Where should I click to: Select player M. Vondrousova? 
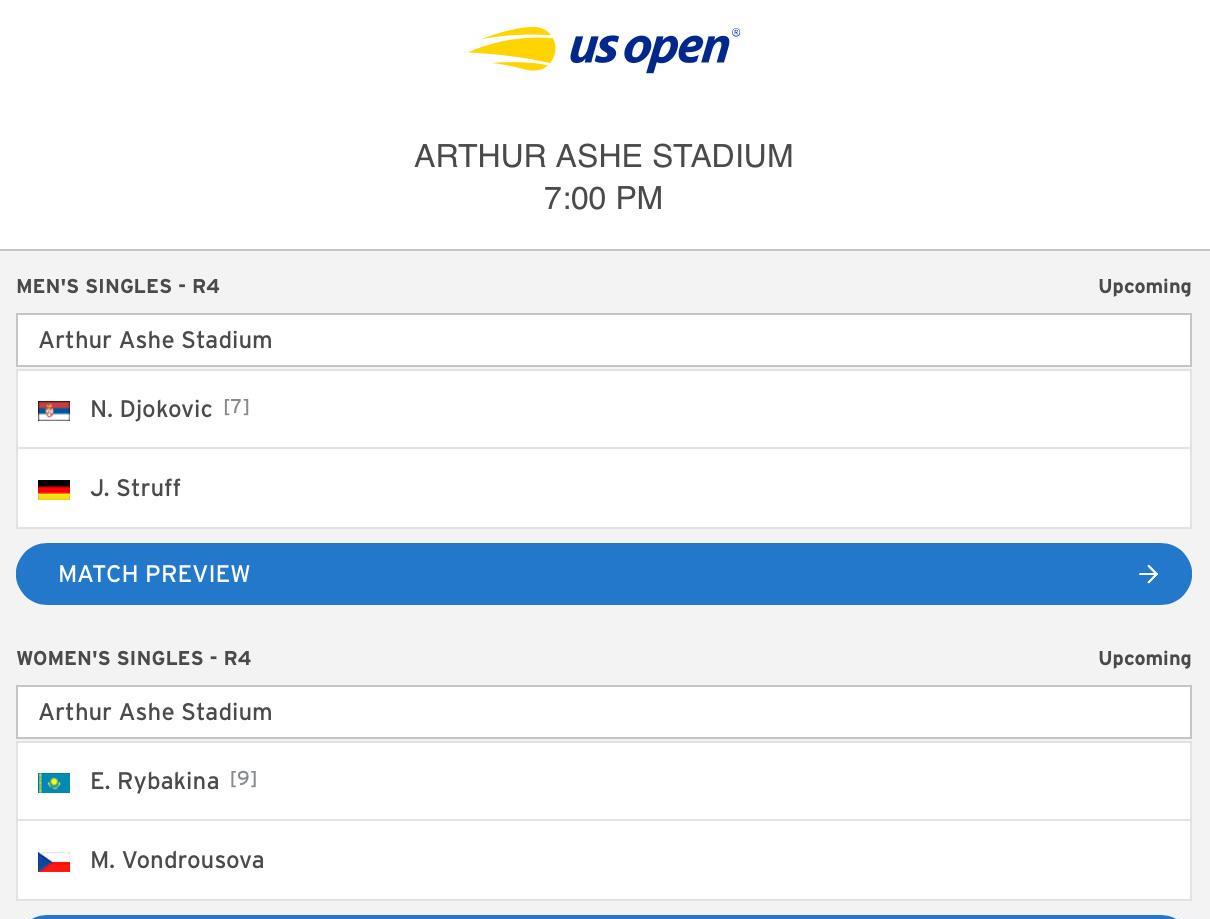pyautogui.click(x=177, y=860)
